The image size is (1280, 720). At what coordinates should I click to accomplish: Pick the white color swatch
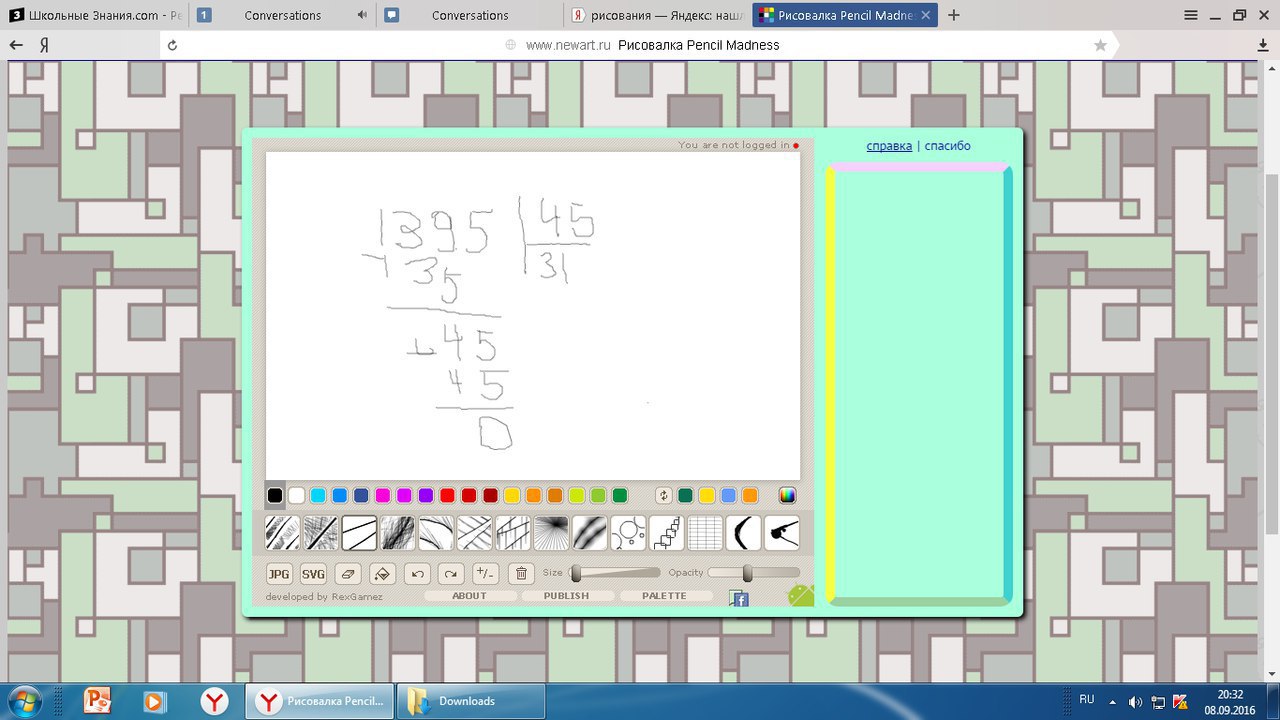tap(297, 495)
